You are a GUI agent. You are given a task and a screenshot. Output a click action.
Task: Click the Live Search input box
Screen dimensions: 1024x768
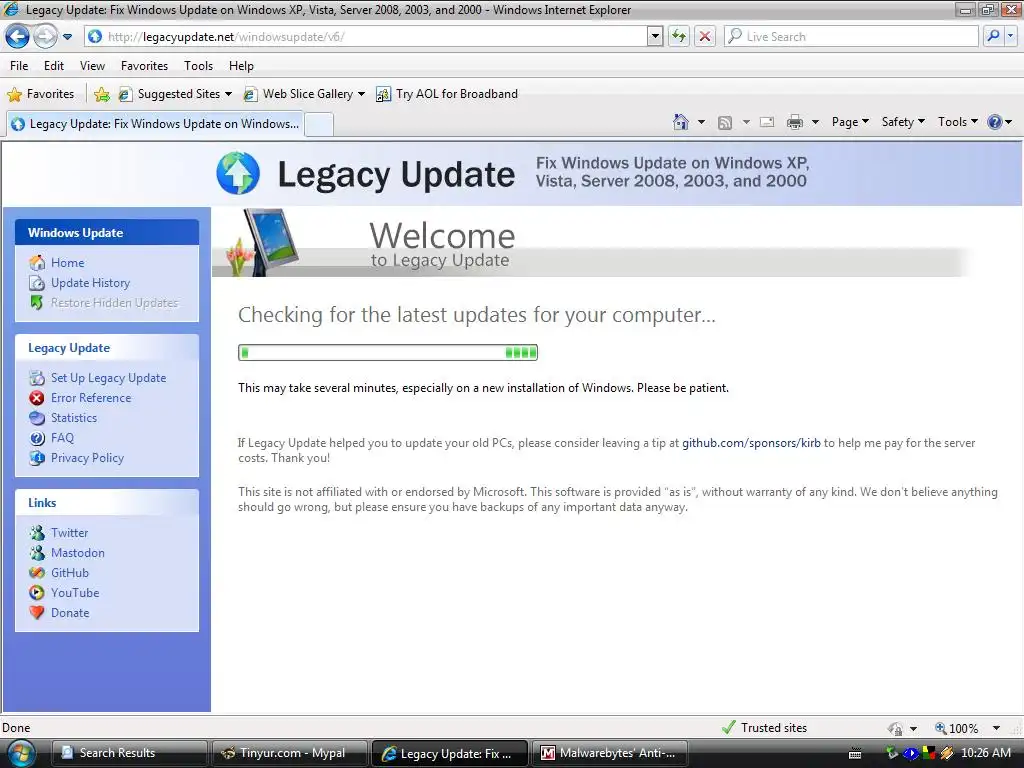point(852,37)
